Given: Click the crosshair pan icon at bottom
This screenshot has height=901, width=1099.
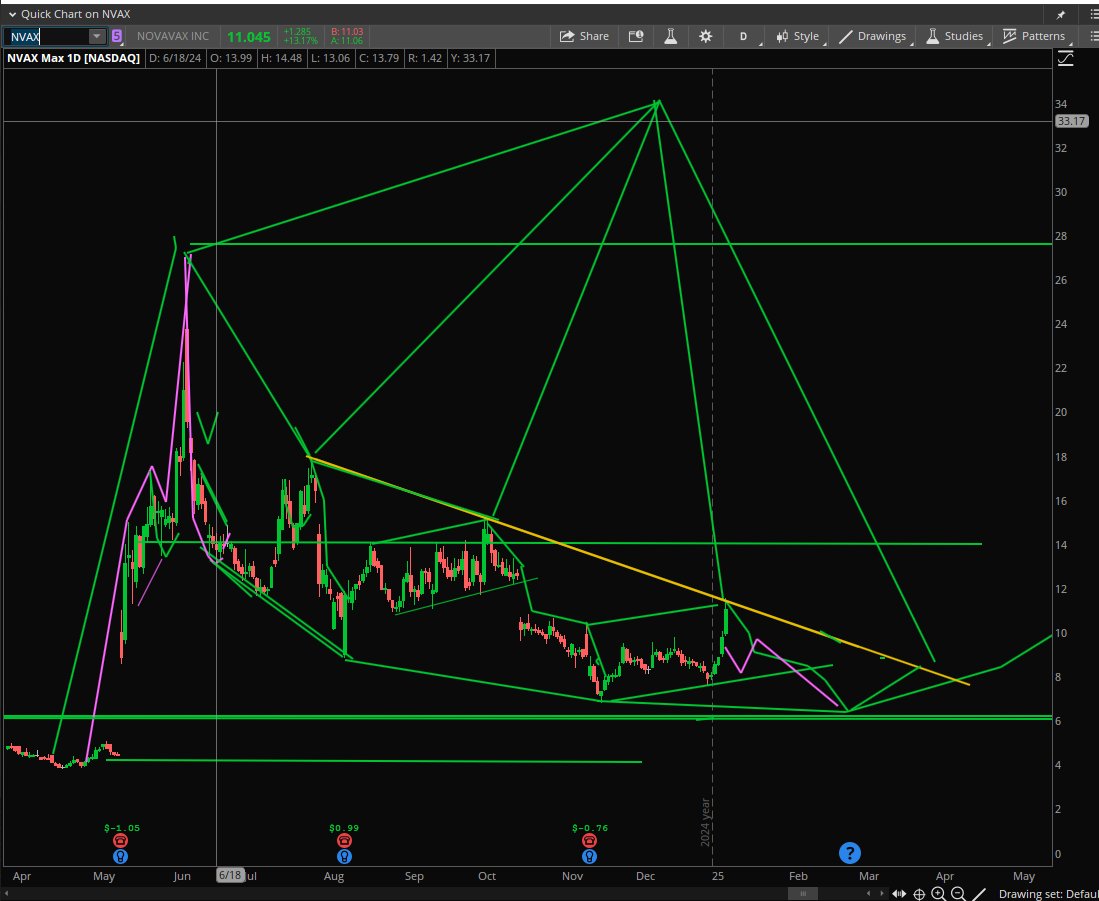Looking at the screenshot, I should (919, 894).
